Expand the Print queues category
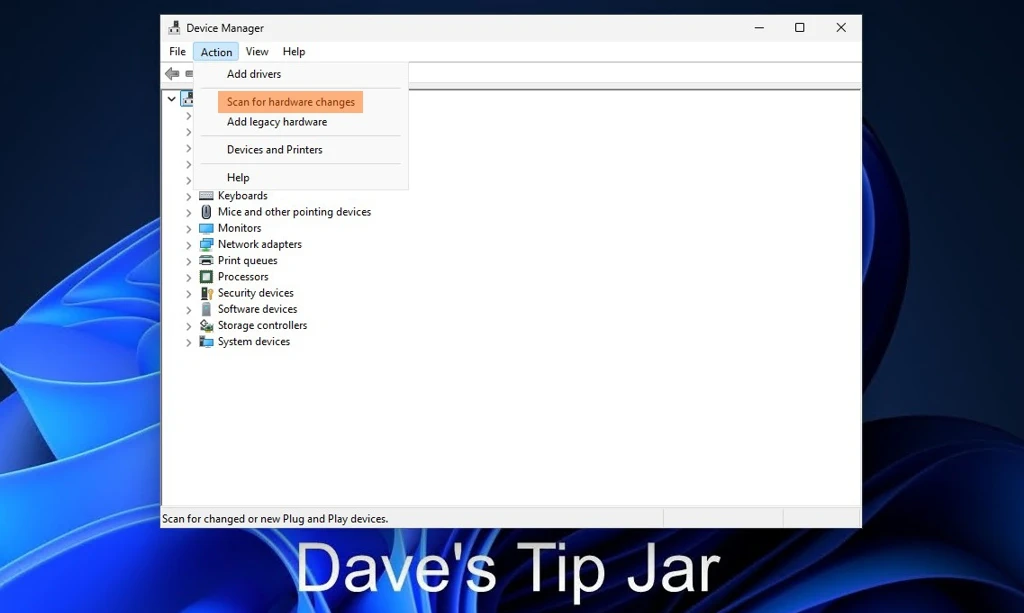 (x=188, y=261)
